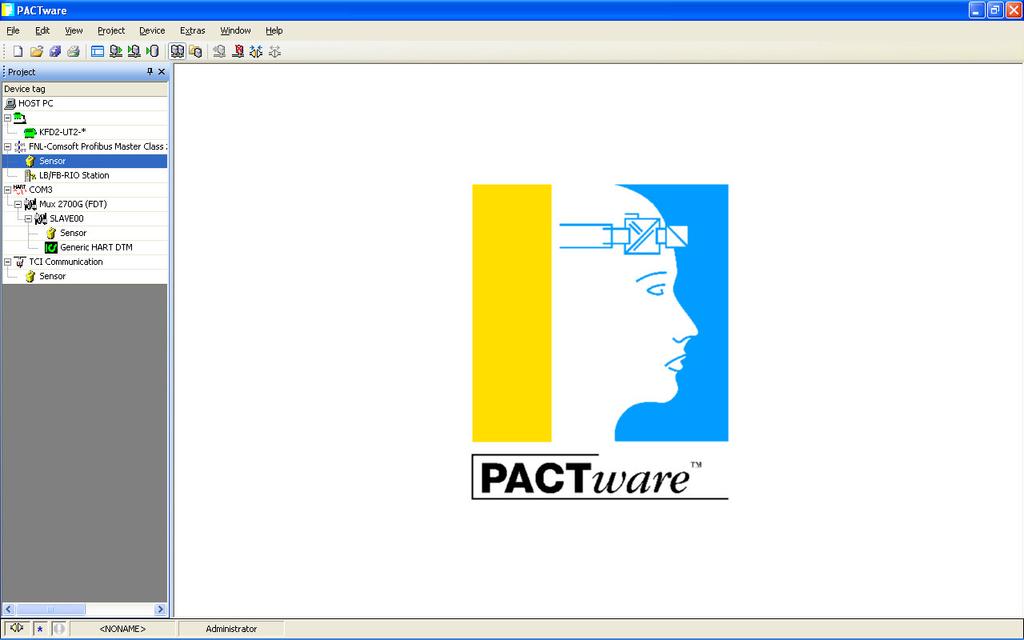
Task: Select Mux 2700G (FDT) device
Action: (73, 204)
